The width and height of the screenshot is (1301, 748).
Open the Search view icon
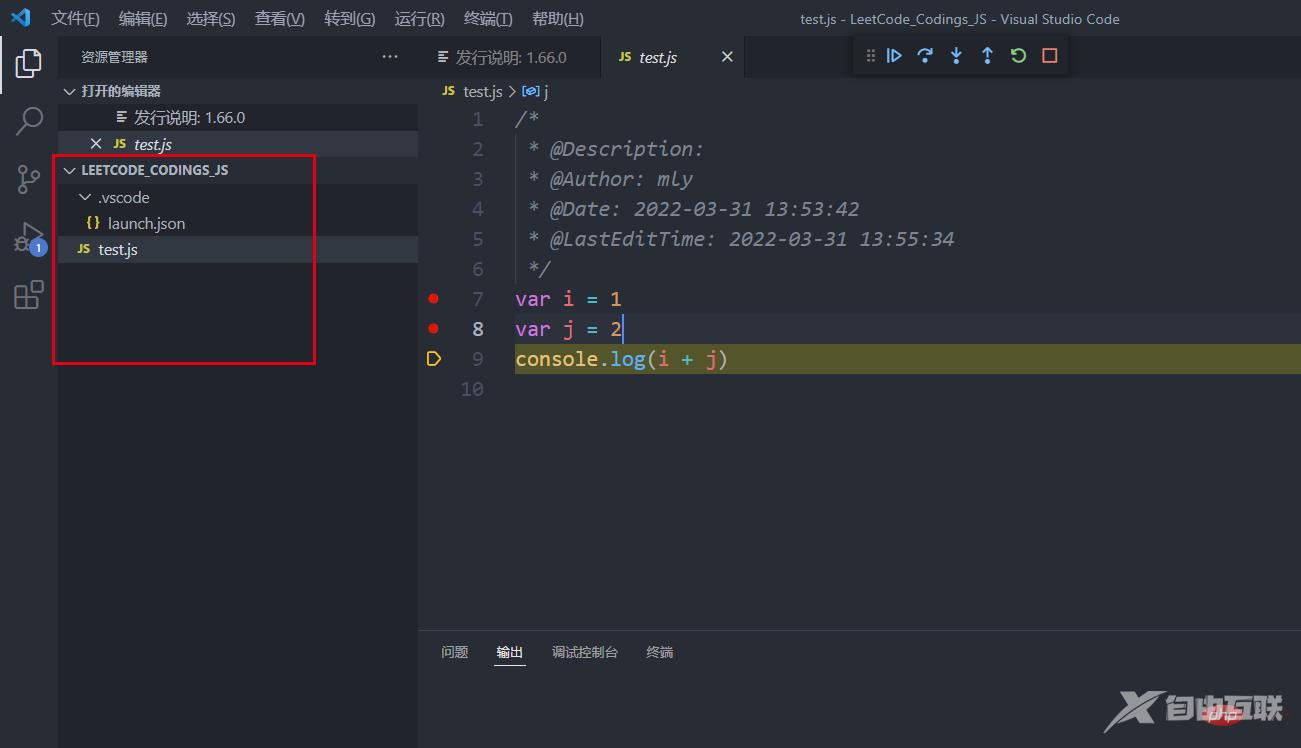click(28, 121)
